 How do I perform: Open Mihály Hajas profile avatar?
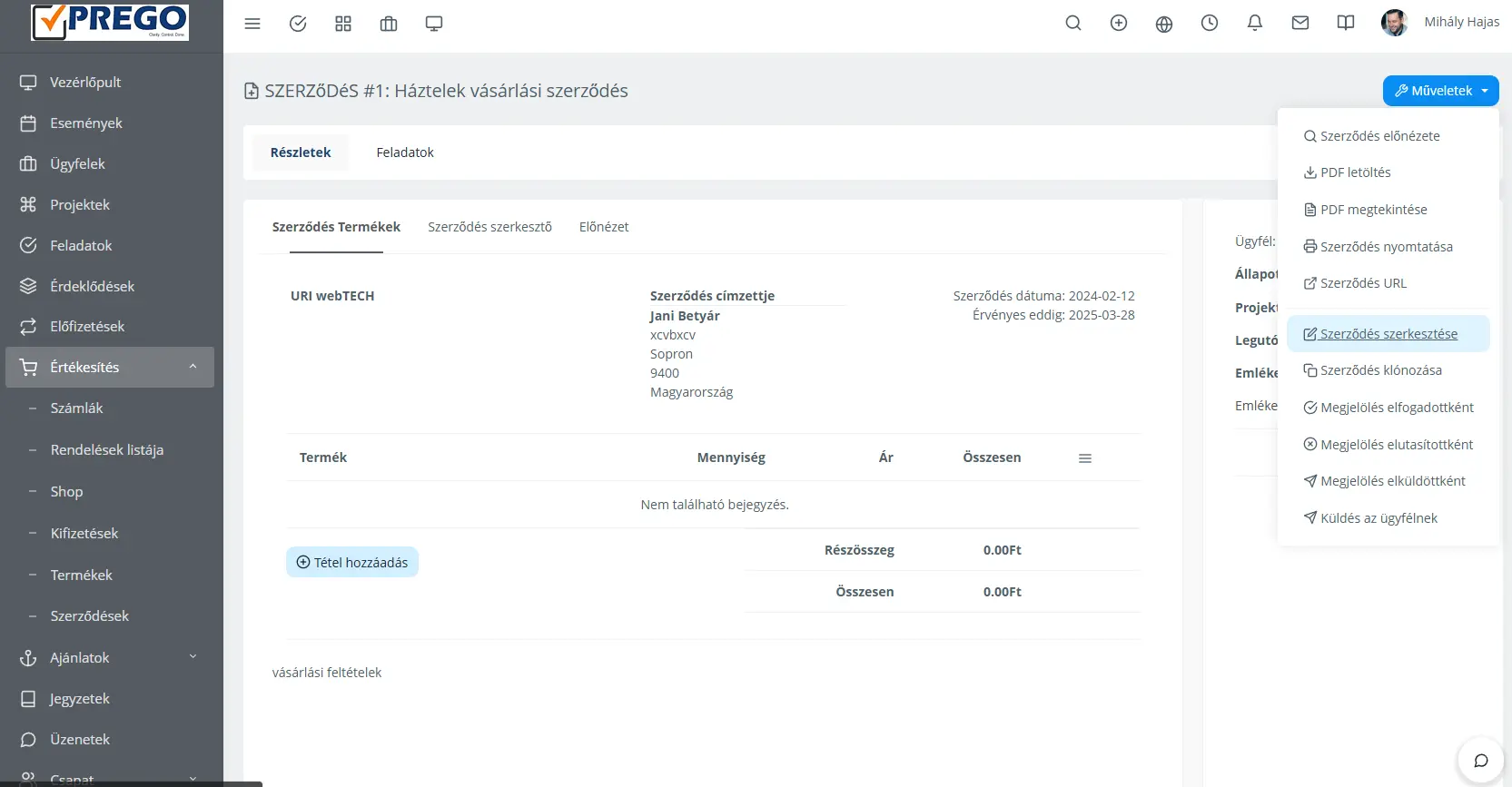(x=1394, y=23)
